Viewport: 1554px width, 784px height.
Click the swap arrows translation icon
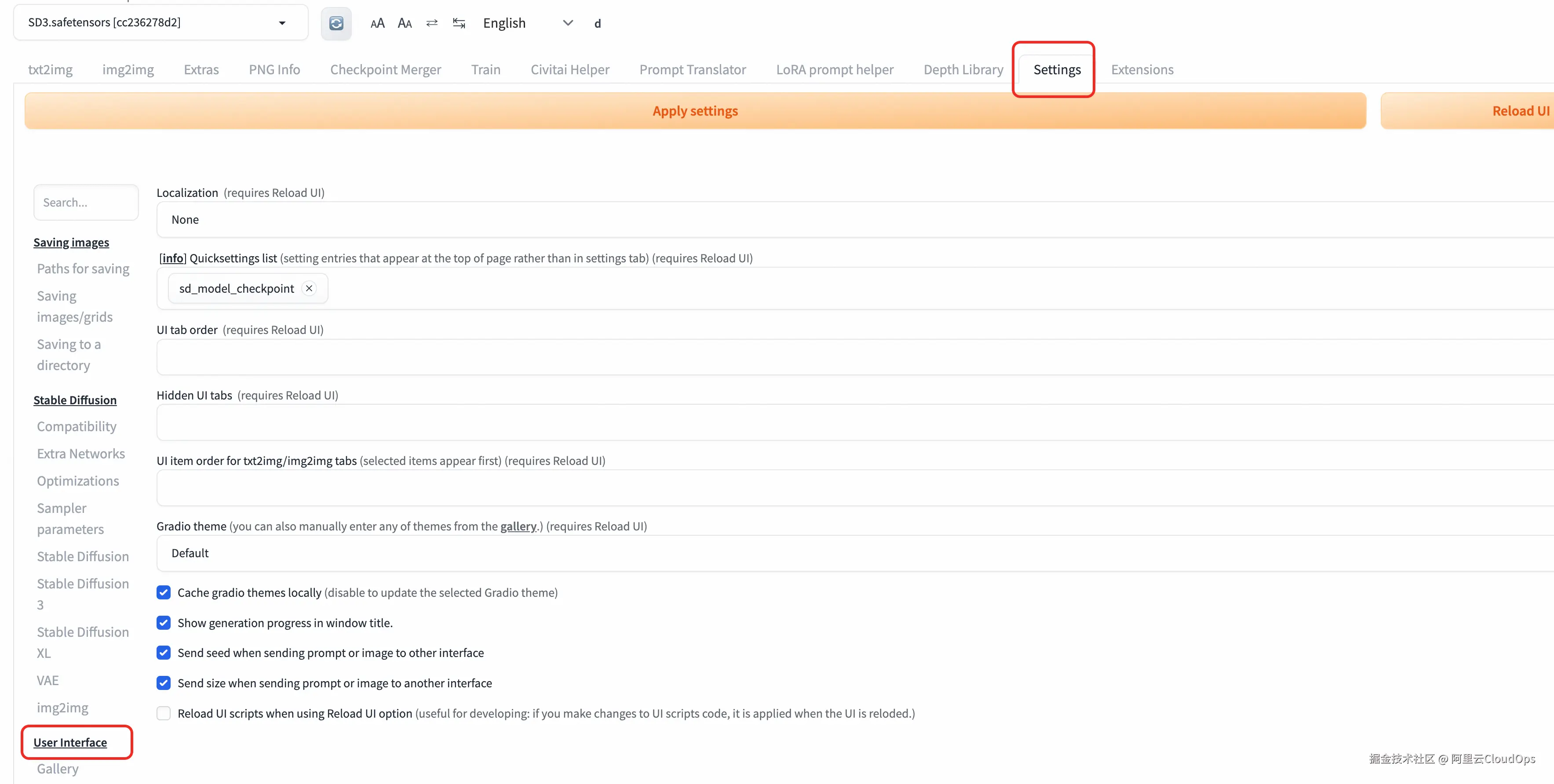(432, 24)
